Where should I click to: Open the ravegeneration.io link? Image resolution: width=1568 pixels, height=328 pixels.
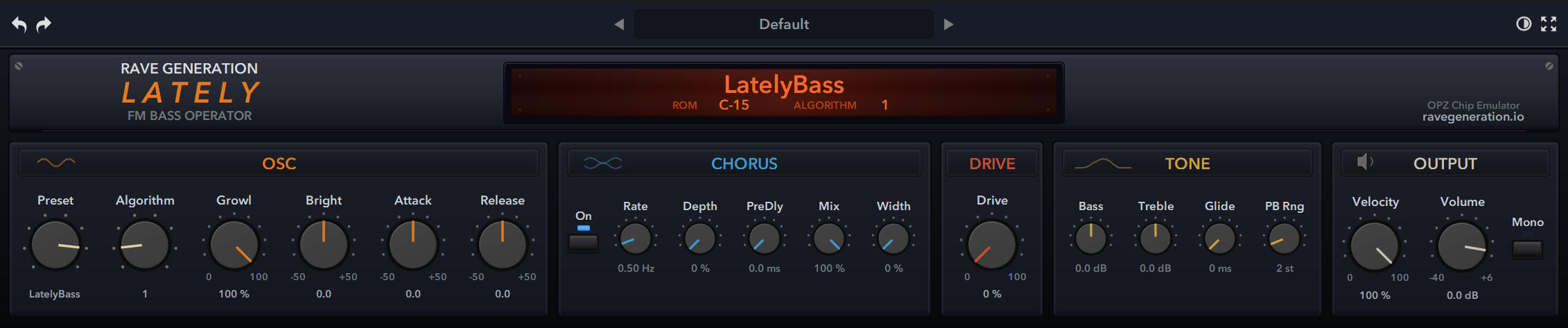point(1473,116)
